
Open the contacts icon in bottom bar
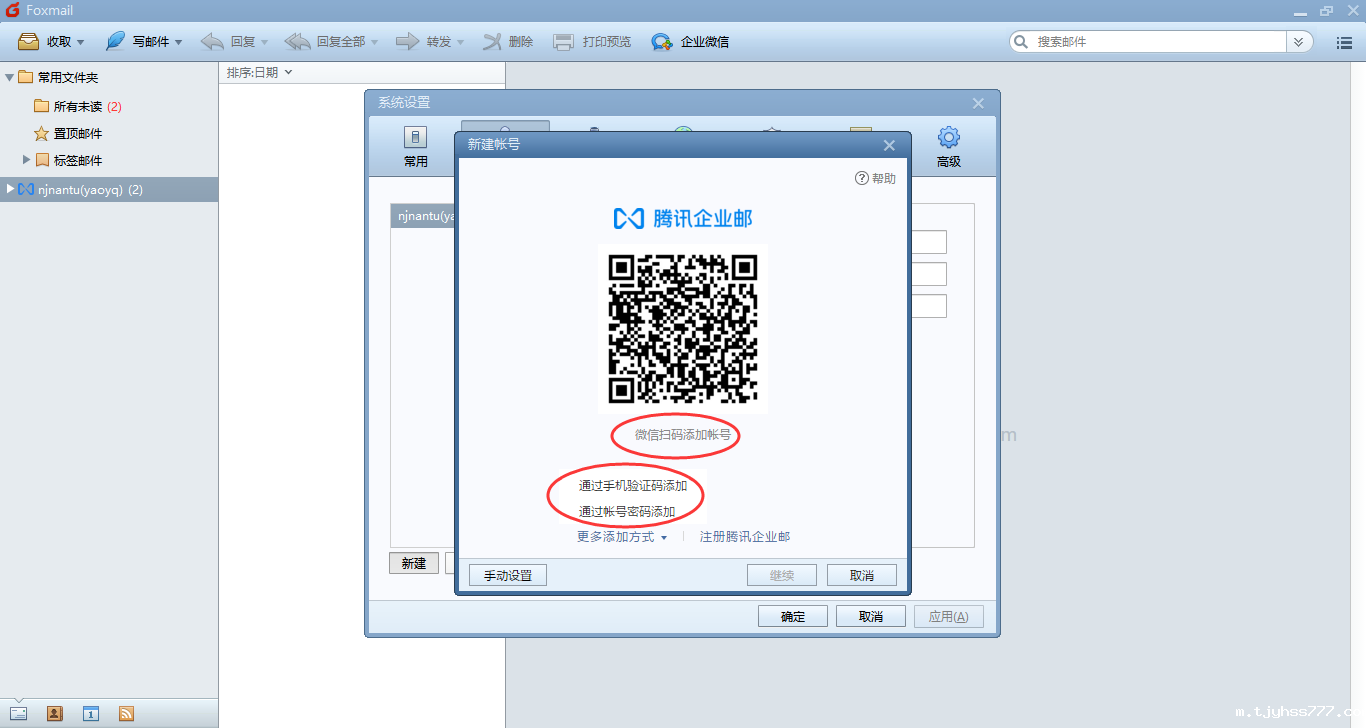pyautogui.click(x=55, y=713)
